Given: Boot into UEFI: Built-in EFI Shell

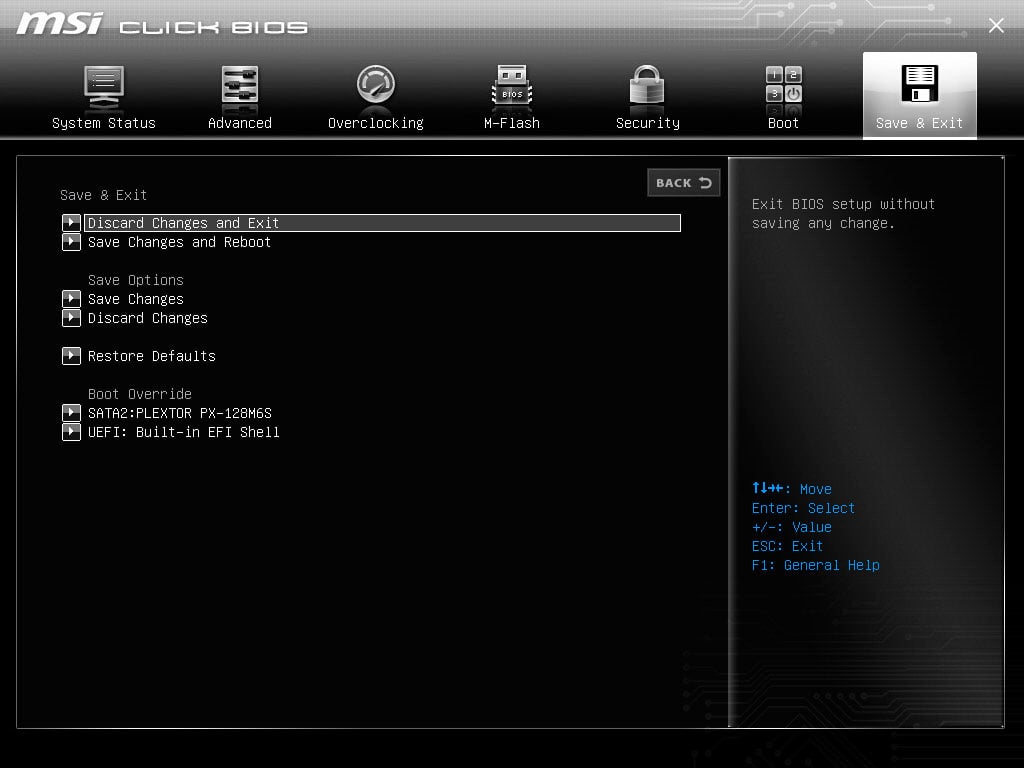Looking at the screenshot, I should pyautogui.click(x=184, y=432).
